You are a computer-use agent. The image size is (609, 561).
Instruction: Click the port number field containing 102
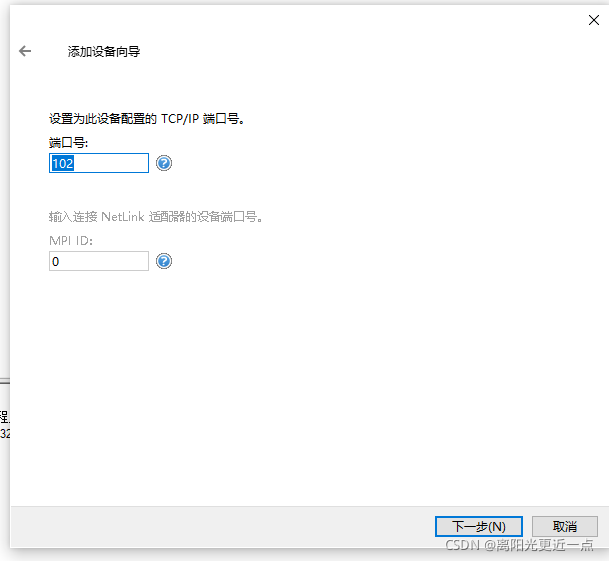coord(99,163)
